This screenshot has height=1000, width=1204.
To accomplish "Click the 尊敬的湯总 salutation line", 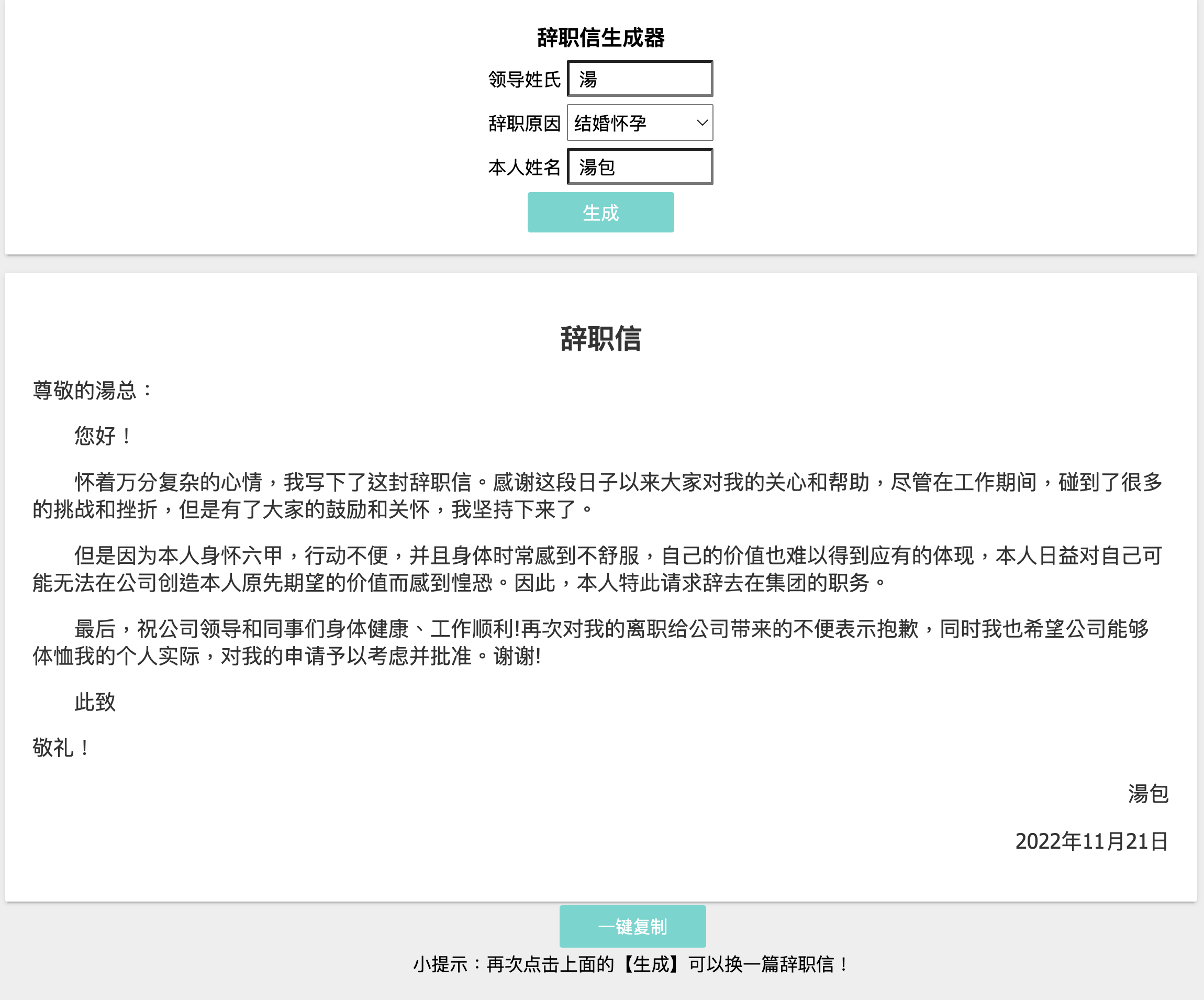I will (x=93, y=391).
